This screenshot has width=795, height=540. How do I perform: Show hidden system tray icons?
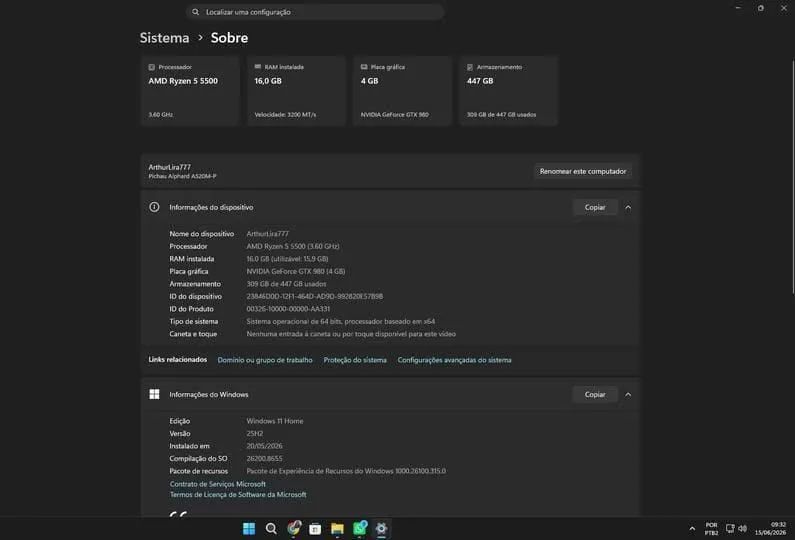(692, 529)
